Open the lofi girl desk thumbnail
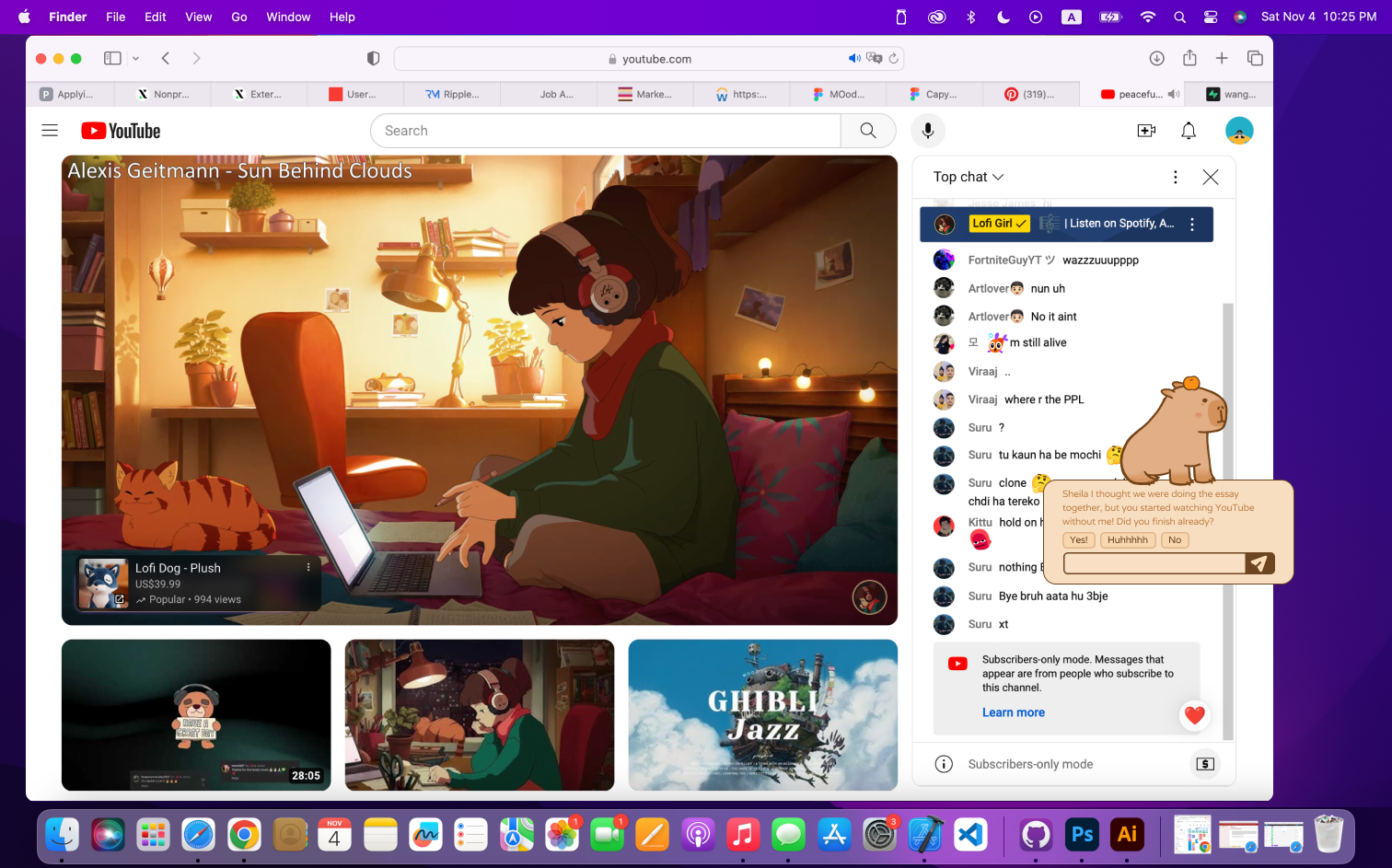This screenshot has width=1392, height=868. pos(480,715)
